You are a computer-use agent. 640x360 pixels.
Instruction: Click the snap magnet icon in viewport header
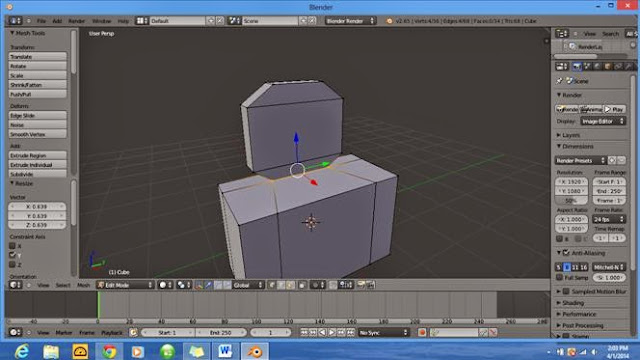coord(333,285)
